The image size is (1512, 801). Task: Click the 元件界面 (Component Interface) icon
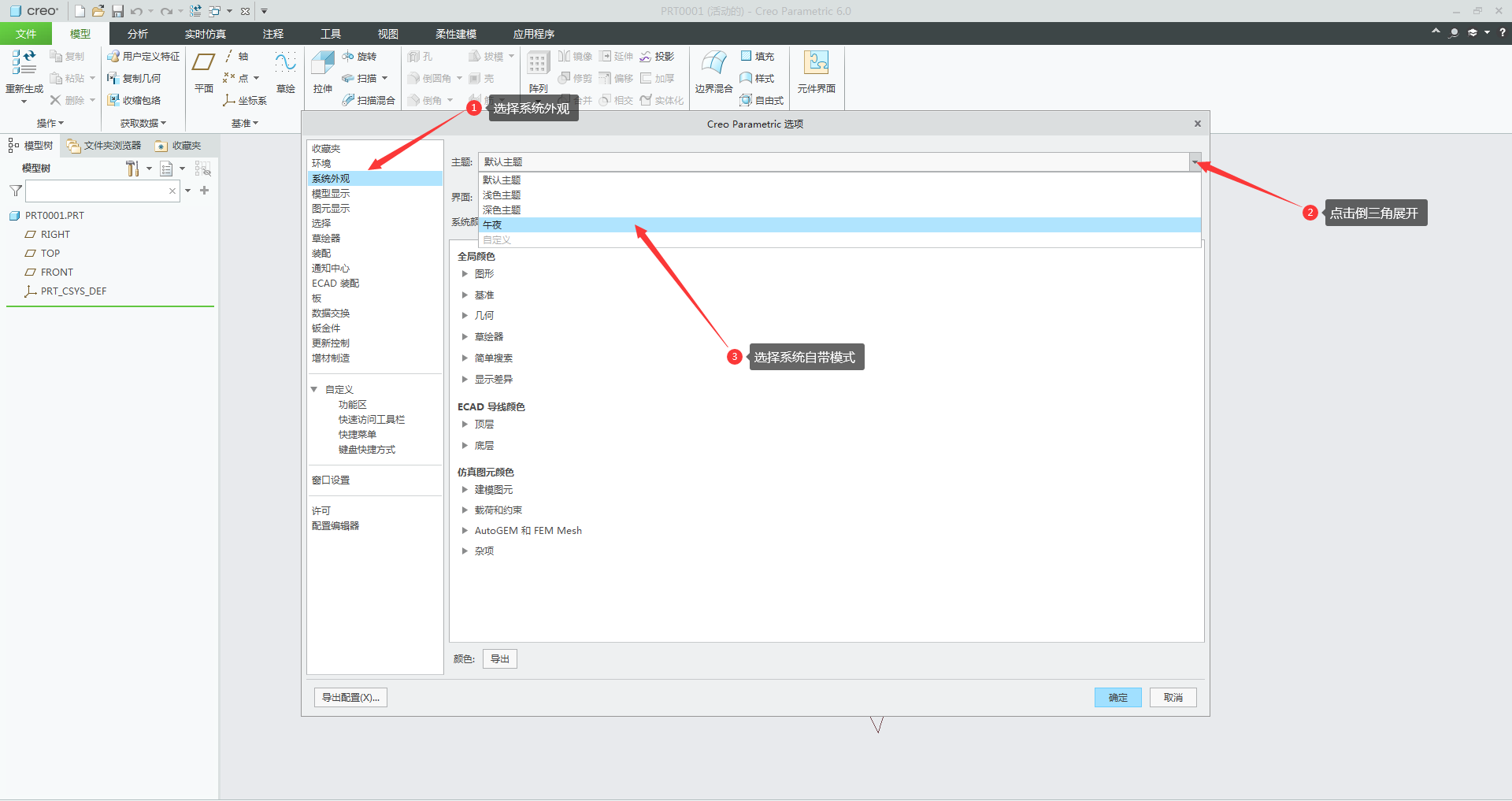(x=816, y=63)
